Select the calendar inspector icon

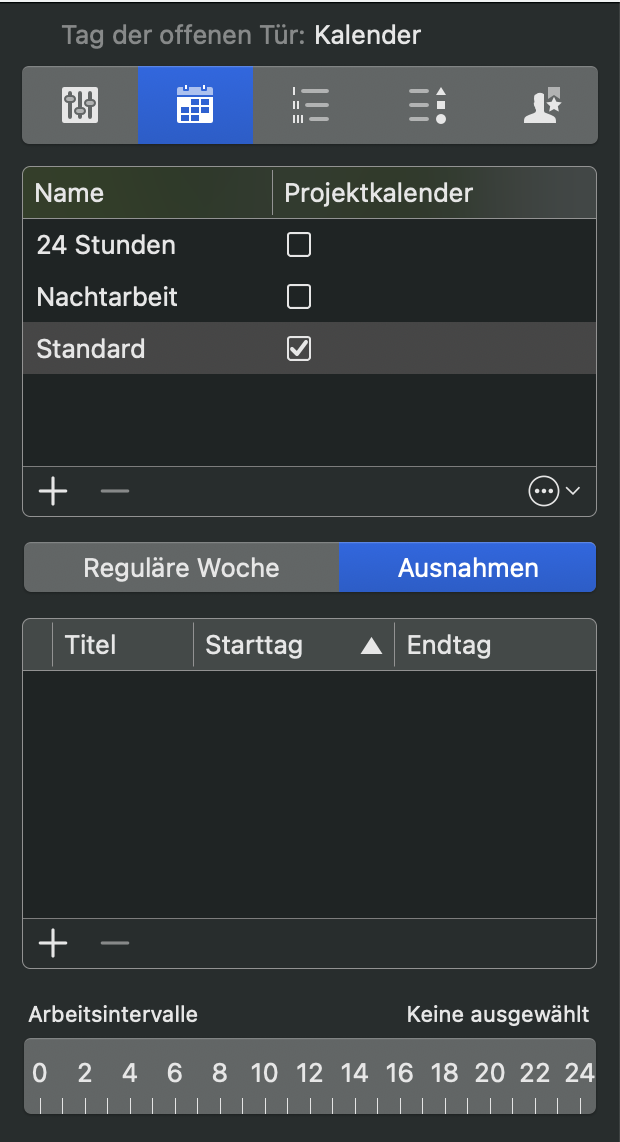coord(195,104)
